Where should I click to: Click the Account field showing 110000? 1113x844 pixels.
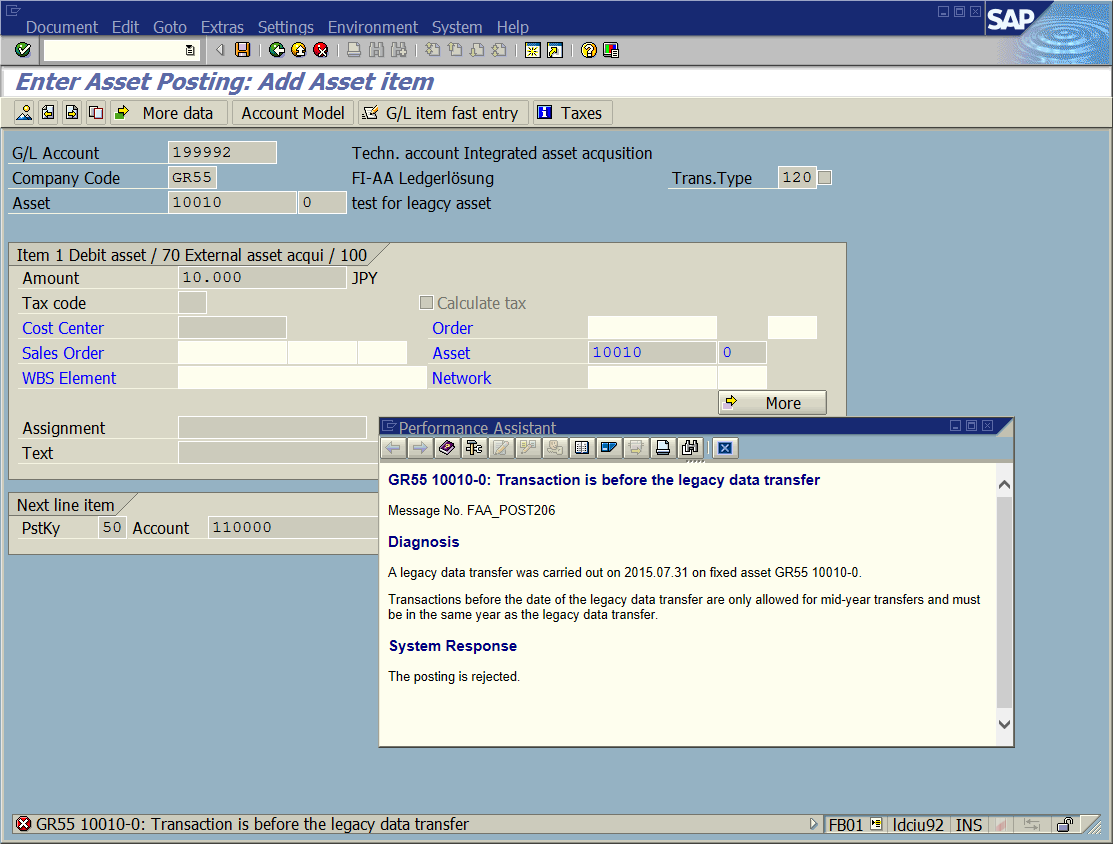pyautogui.click(x=293, y=527)
